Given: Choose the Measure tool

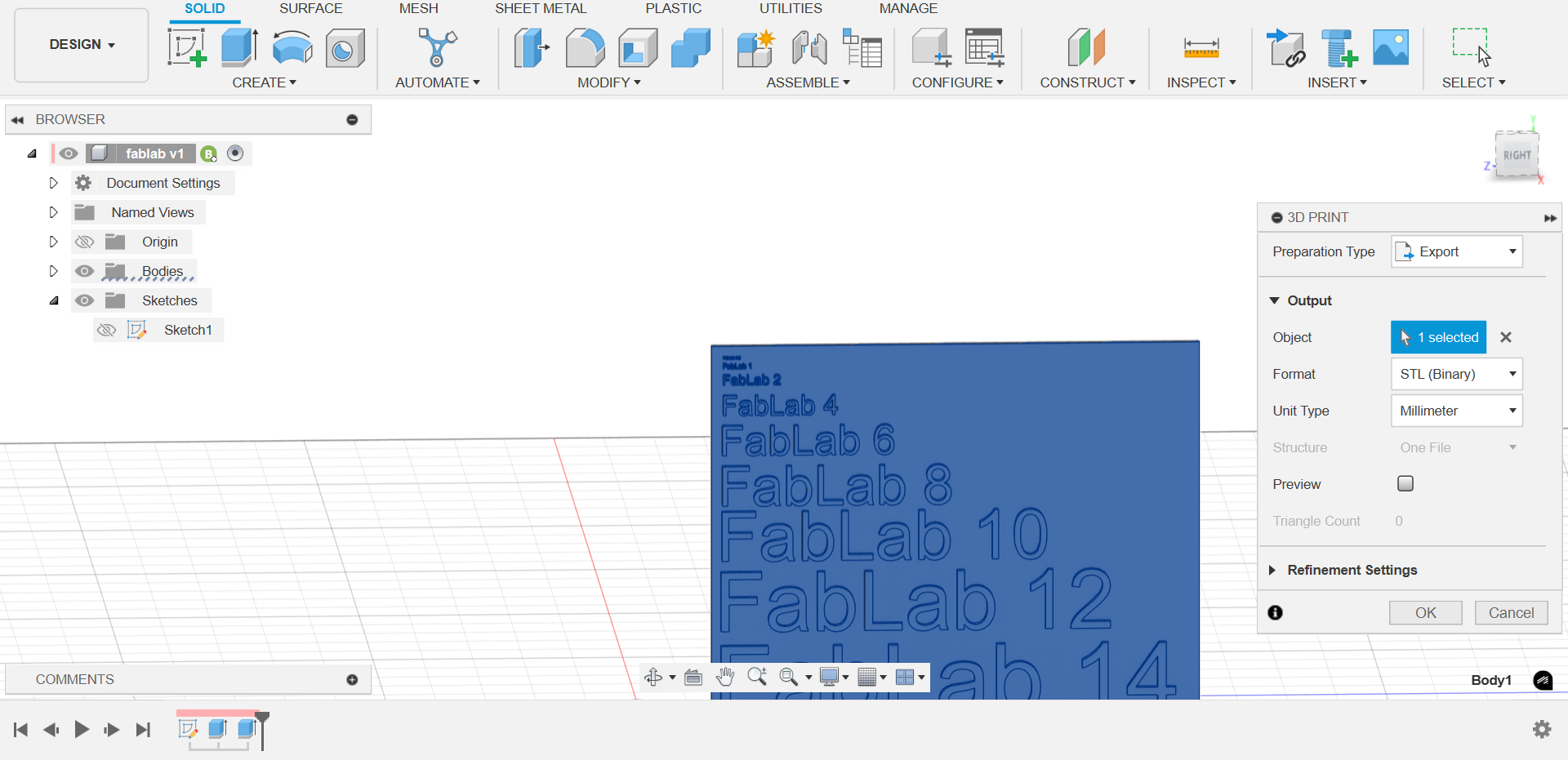Looking at the screenshot, I should pyautogui.click(x=1201, y=48).
